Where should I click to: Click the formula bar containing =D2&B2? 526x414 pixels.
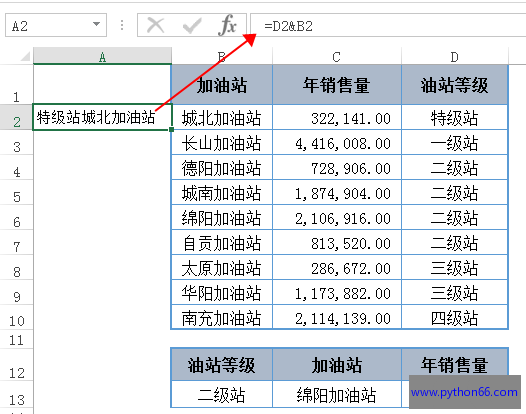[x=388, y=25]
